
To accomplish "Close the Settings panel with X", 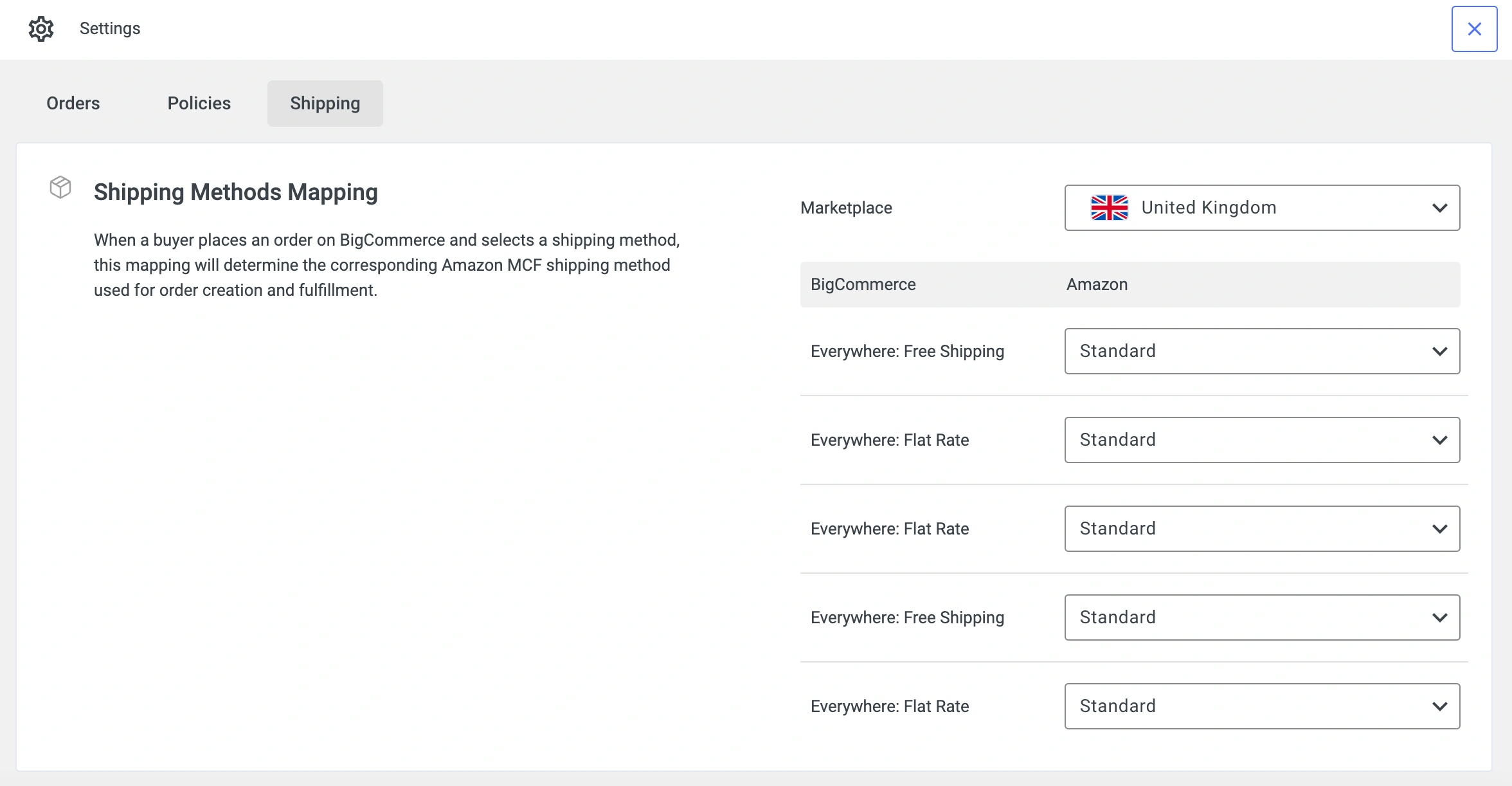I will click(1474, 29).
